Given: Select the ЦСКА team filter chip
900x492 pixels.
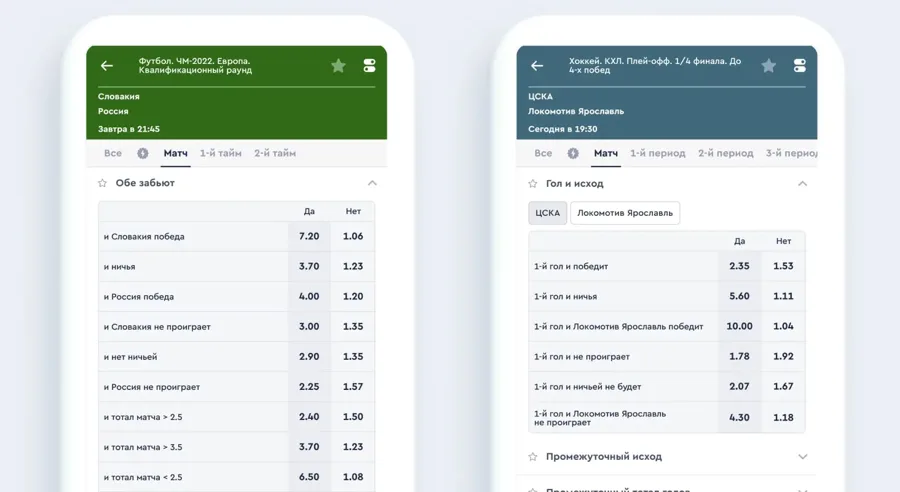Looking at the screenshot, I should tap(548, 213).
